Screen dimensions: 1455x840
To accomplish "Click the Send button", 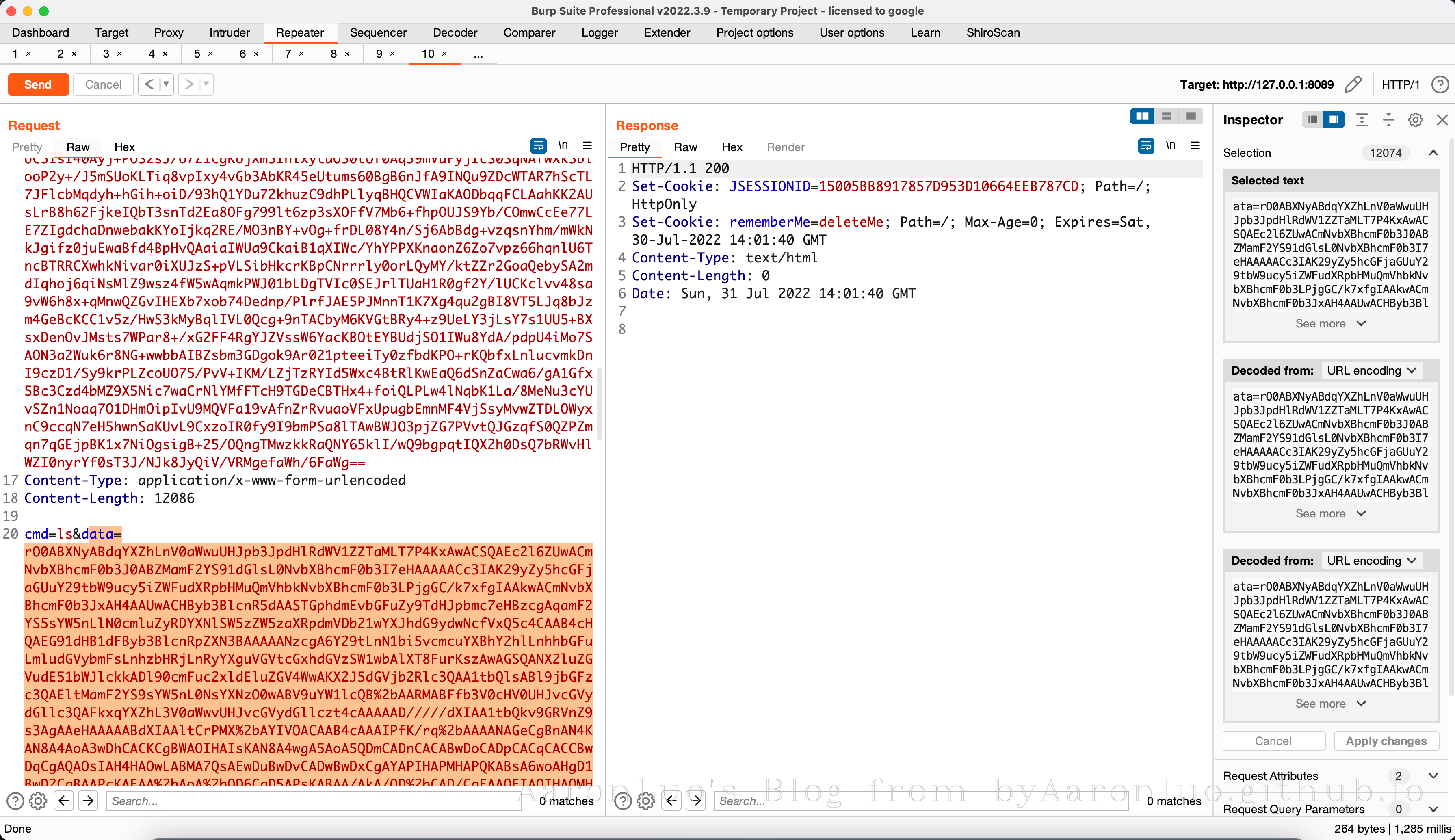I will 38,84.
